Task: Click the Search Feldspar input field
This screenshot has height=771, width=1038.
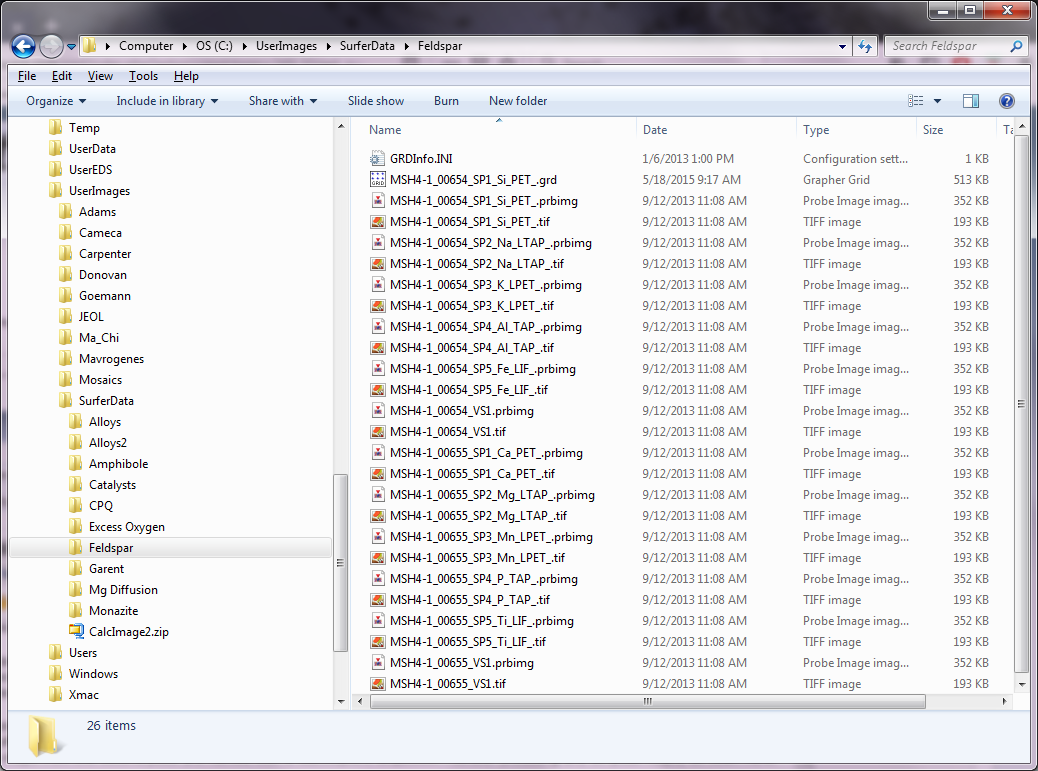Action: [948, 46]
